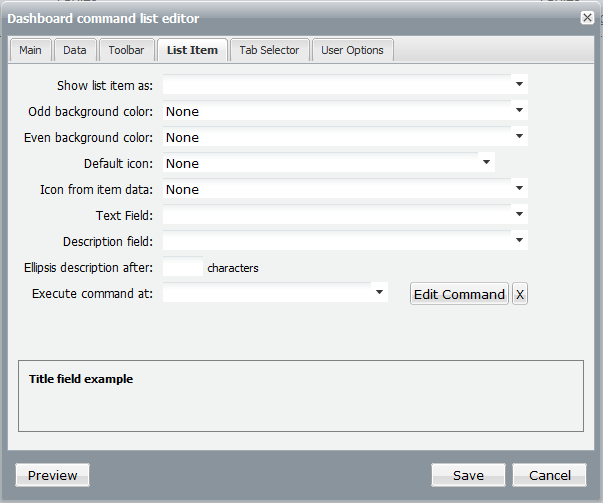
Task: Expand the Odd background color dropdown
Action: [x=519, y=110]
